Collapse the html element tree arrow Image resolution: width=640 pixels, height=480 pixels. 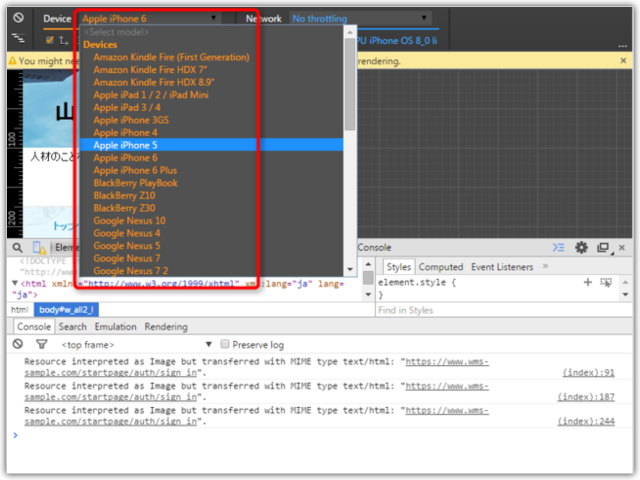pos(15,283)
